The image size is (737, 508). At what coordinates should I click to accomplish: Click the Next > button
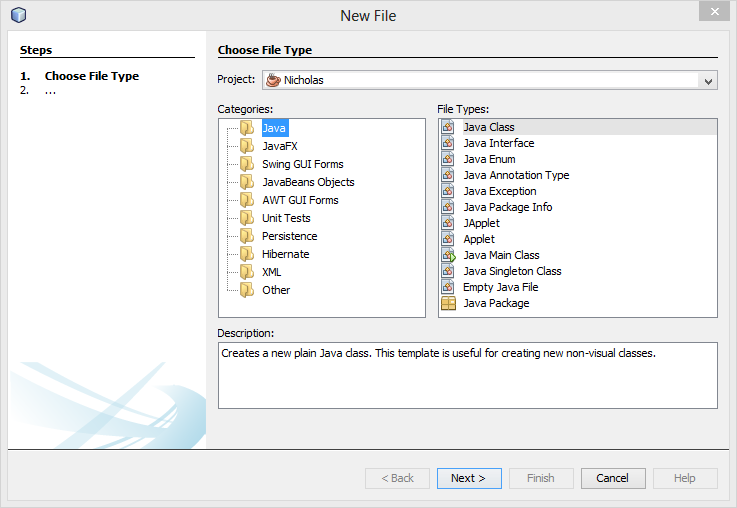(469, 478)
